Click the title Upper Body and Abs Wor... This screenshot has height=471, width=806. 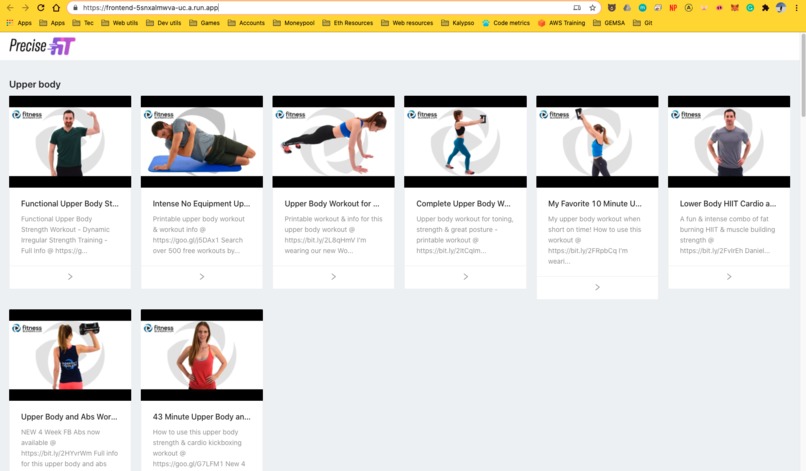[x=69, y=417]
